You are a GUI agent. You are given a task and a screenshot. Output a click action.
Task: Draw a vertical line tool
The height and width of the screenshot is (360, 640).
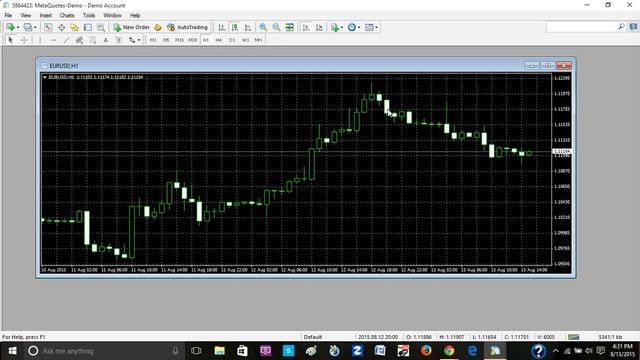pyautogui.click(x=40, y=40)
